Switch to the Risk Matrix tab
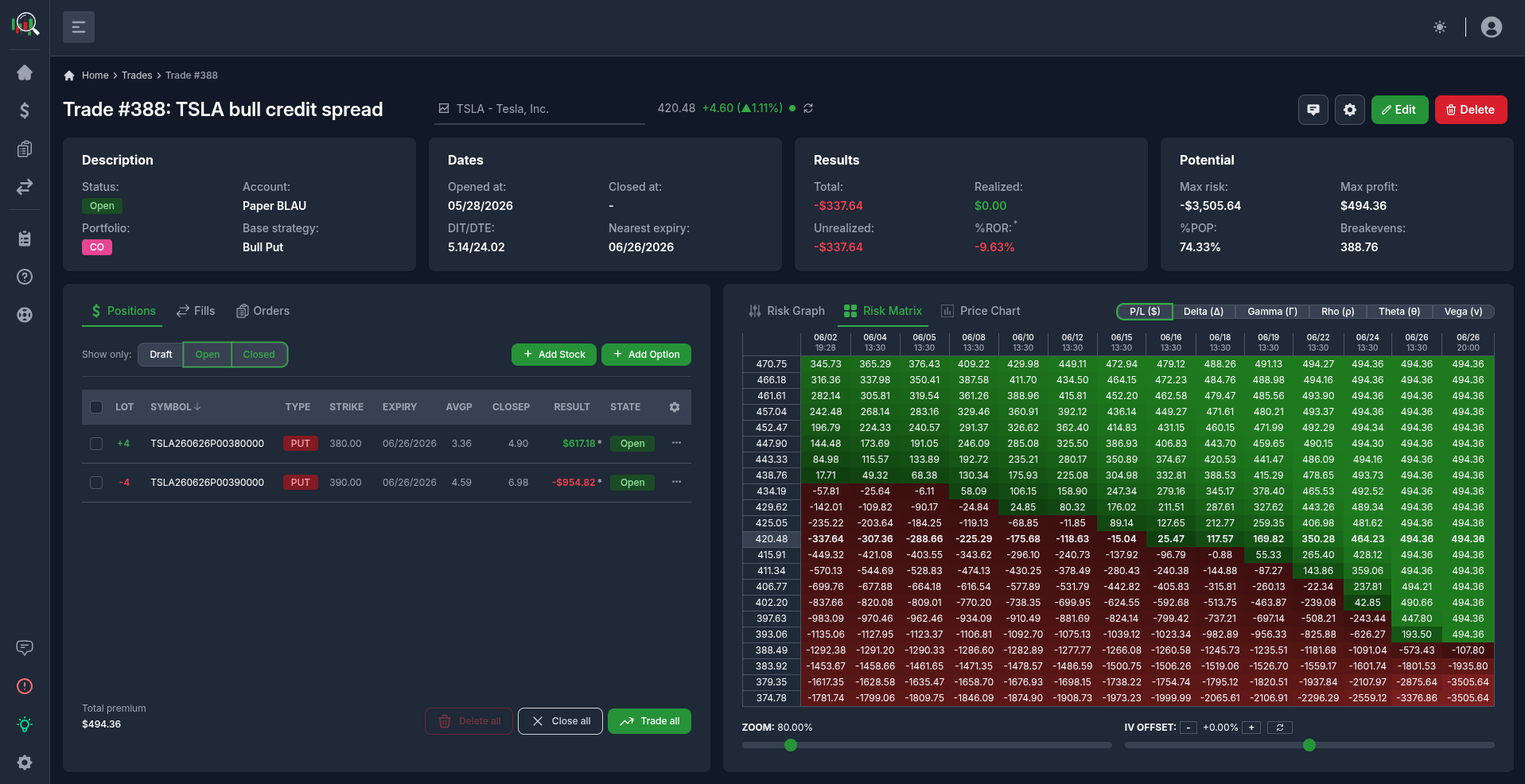Screen dimensions: 1525x784 [x=883, y=311]
